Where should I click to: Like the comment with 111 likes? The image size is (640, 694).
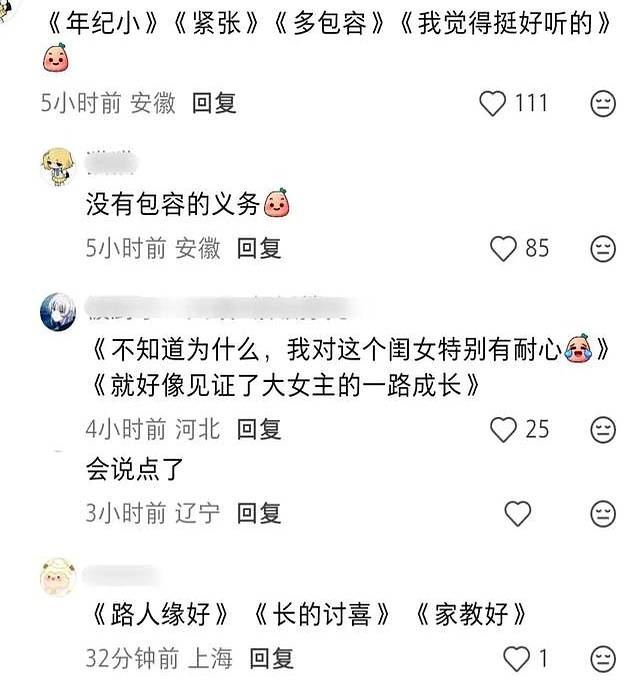click(493, 103)
